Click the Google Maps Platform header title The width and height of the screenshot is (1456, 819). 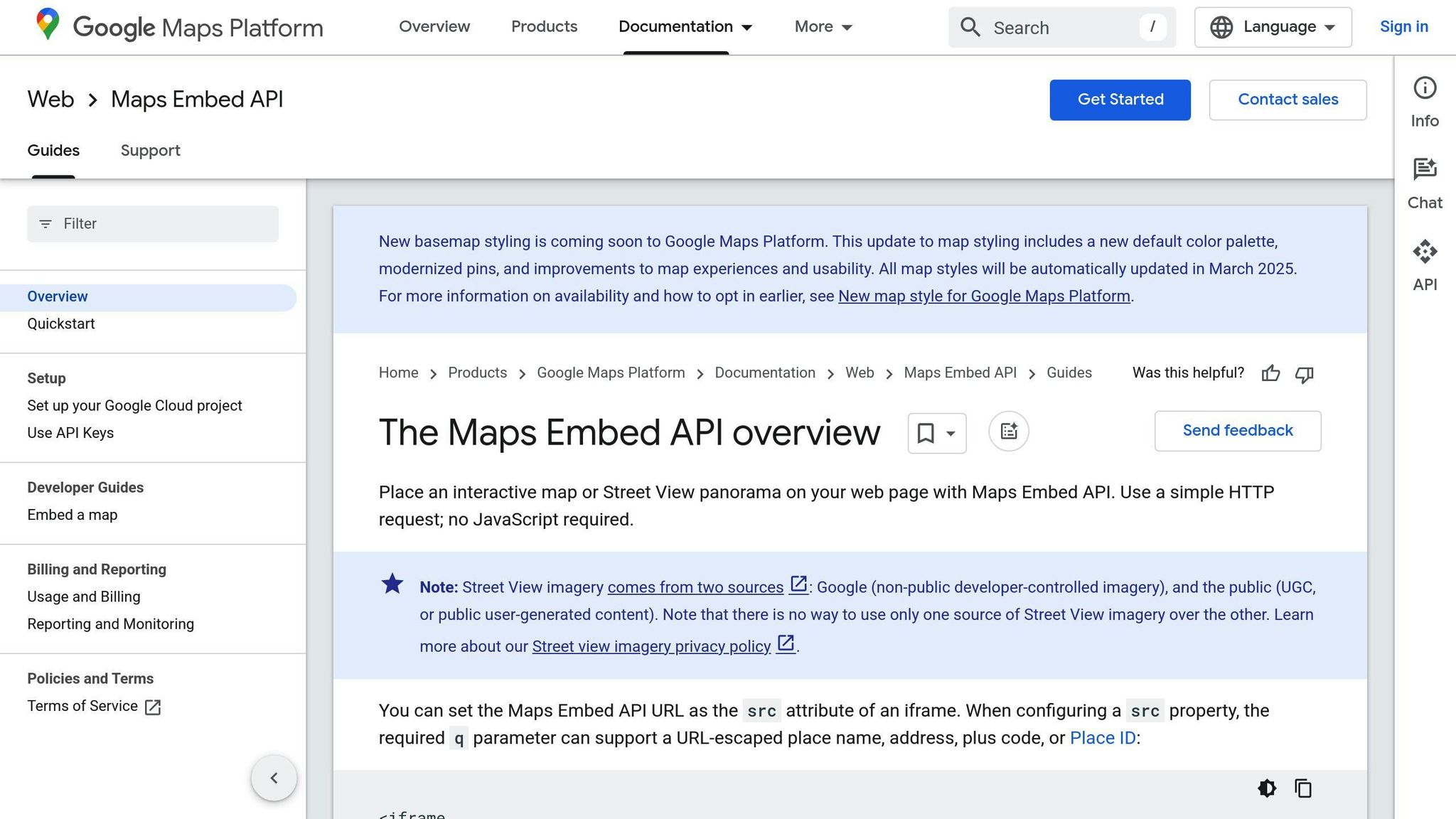(x=198, y=28)
